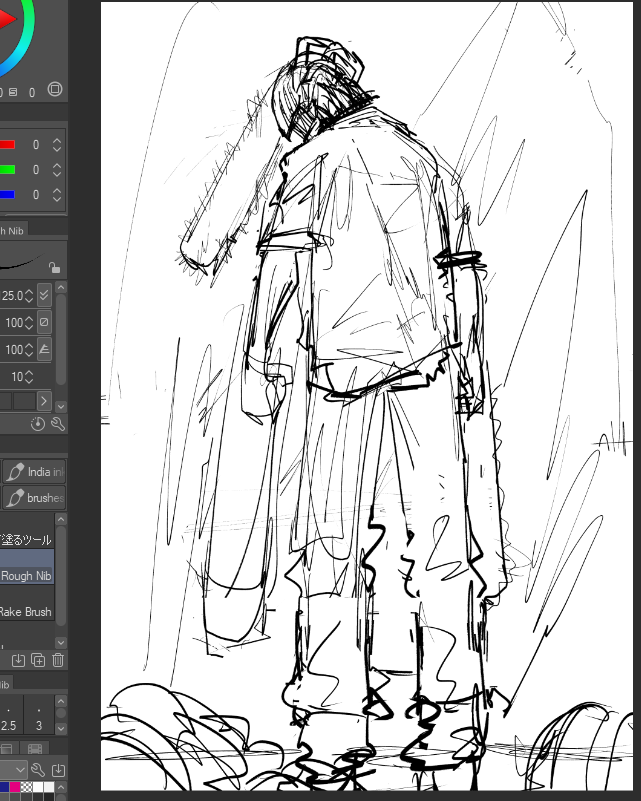Step the first 100 value
The image size is (641, 801).
tap(29, 323)
